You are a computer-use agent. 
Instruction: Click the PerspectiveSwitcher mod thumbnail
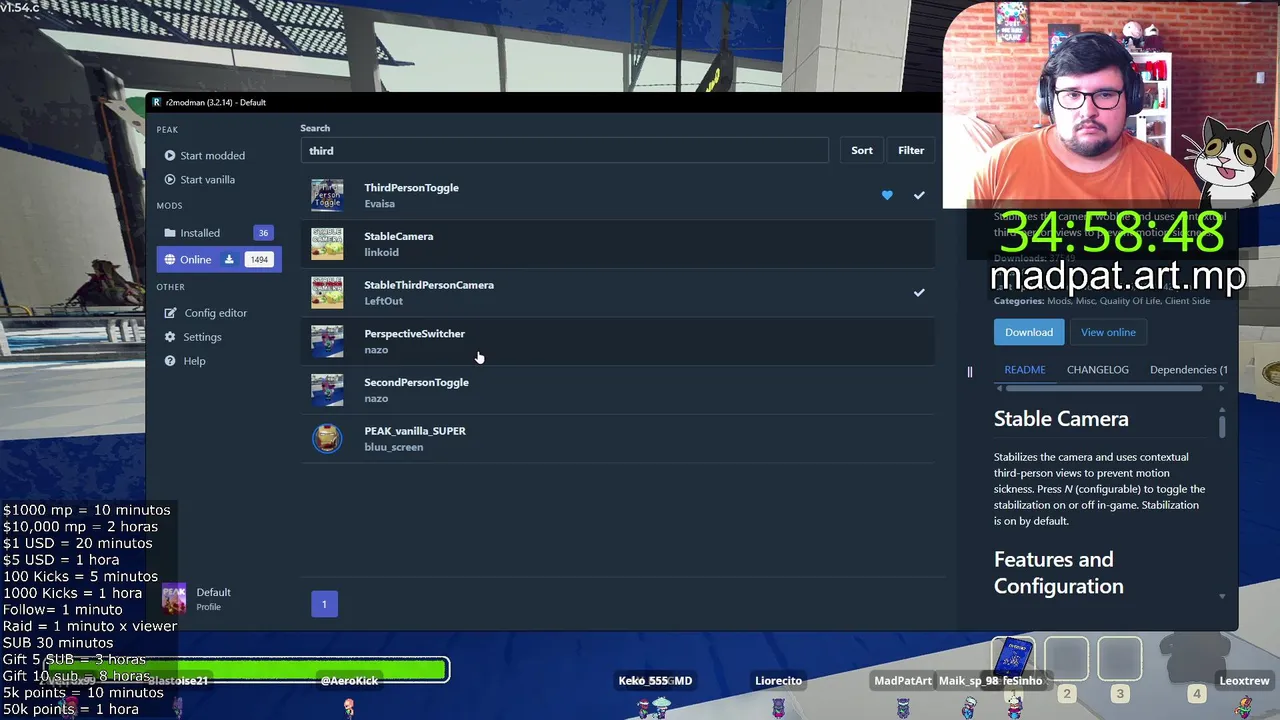(x=327, y=341)
